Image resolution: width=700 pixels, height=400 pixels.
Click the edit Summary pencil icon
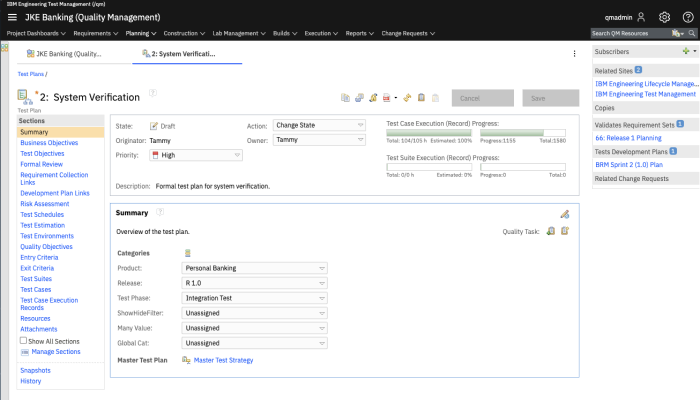pos(564,214)
